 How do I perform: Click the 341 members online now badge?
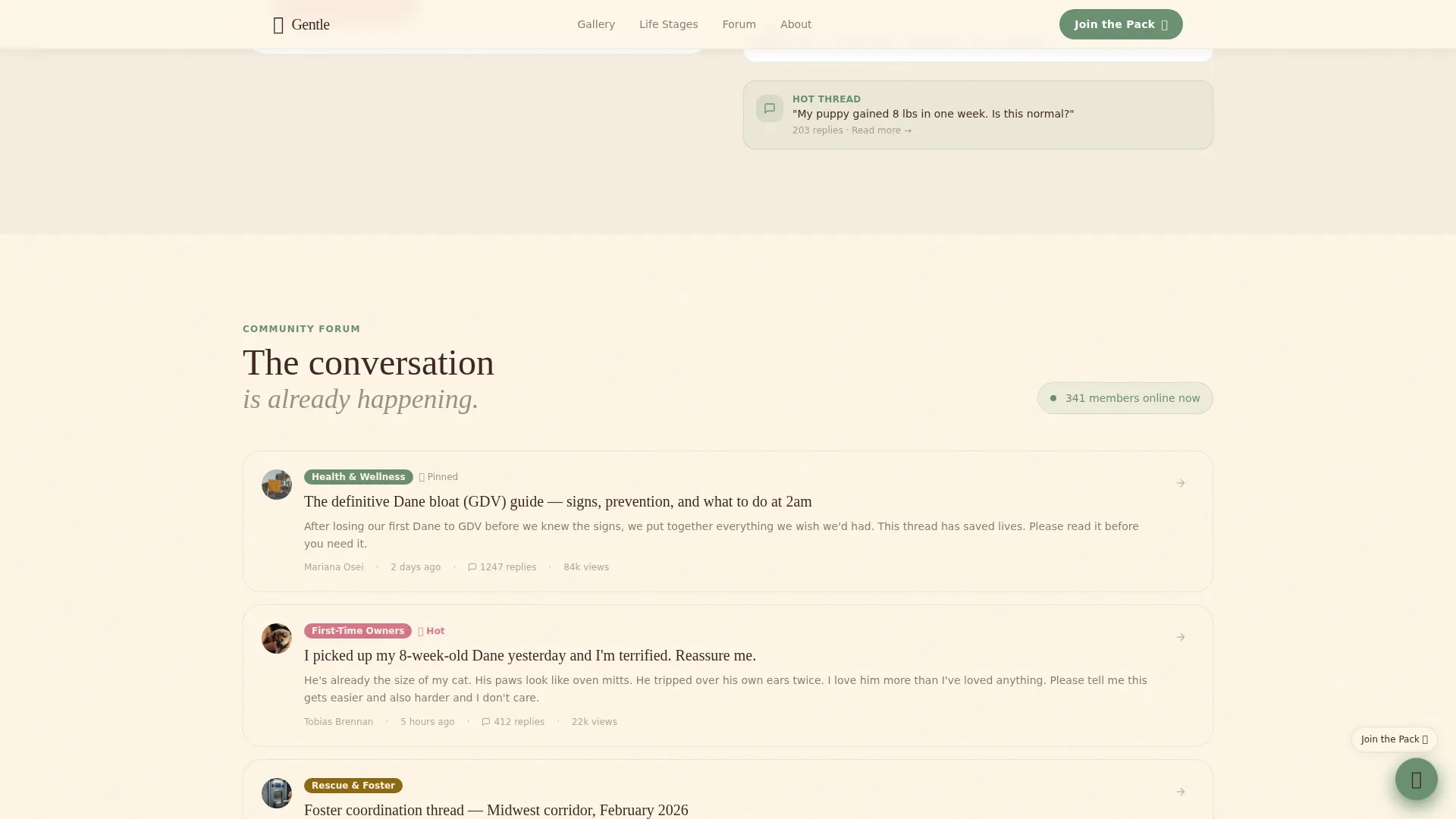(1125, 398)
